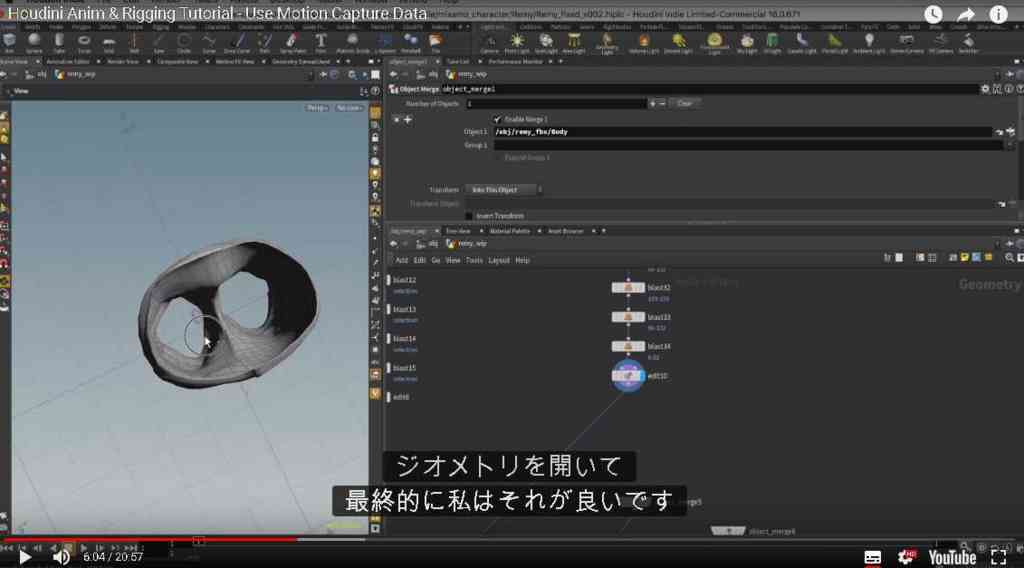Toggle the Invert Transform checkbox
This screenshot has width=1024, height=568.
468,216
